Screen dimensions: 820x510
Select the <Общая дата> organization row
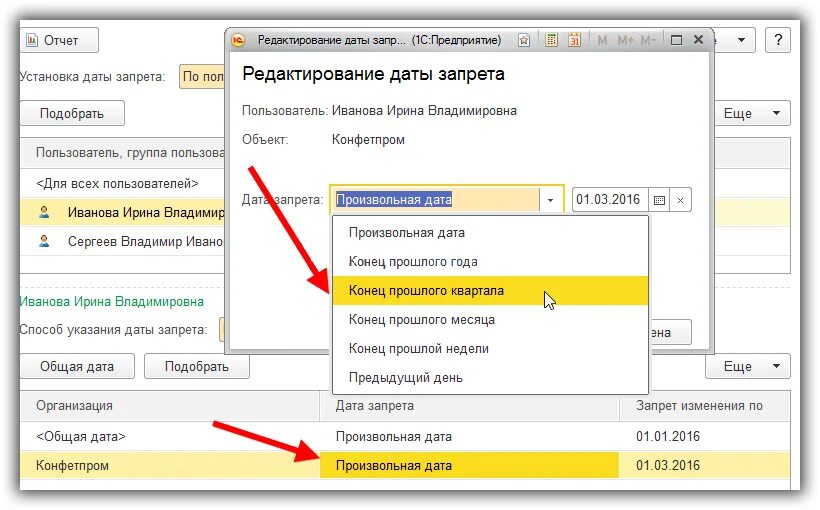coord(405,437)
